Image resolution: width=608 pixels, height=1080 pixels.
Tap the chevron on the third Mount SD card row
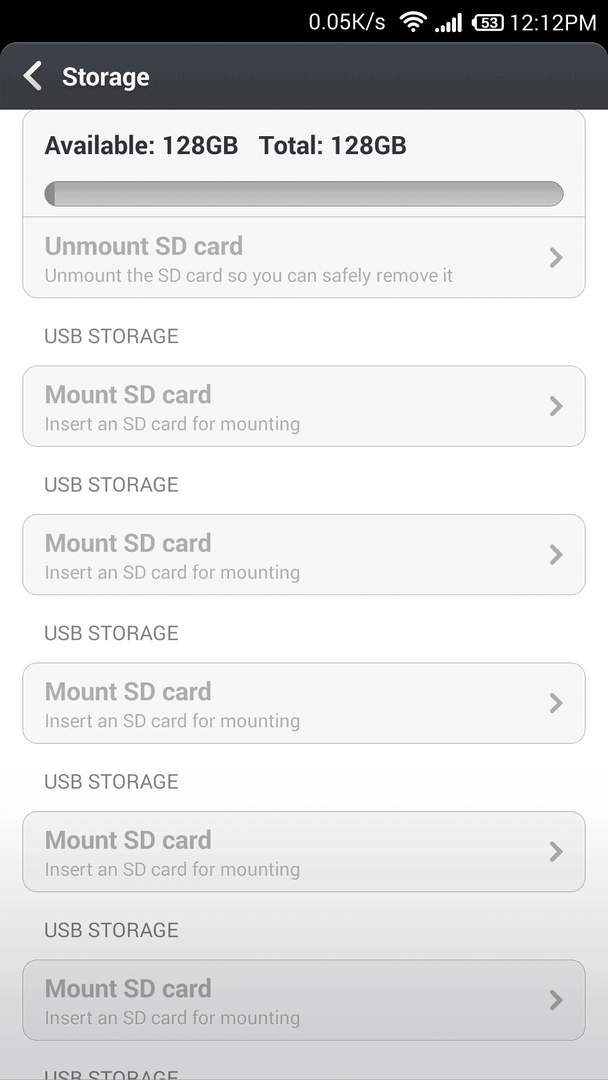tap(556, 703)
